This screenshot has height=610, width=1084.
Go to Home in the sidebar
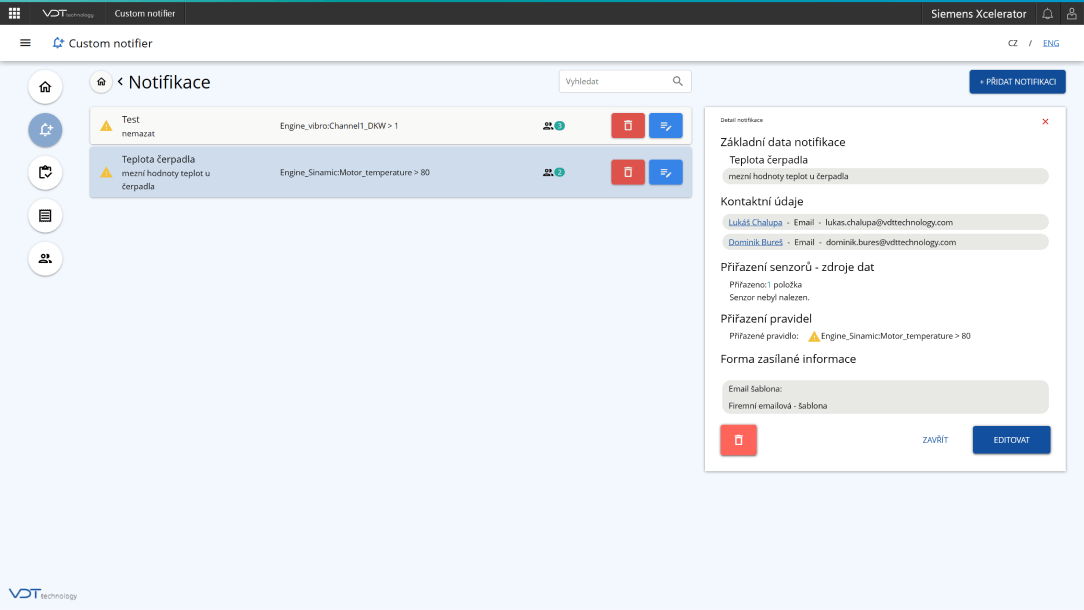click(45, 87)
